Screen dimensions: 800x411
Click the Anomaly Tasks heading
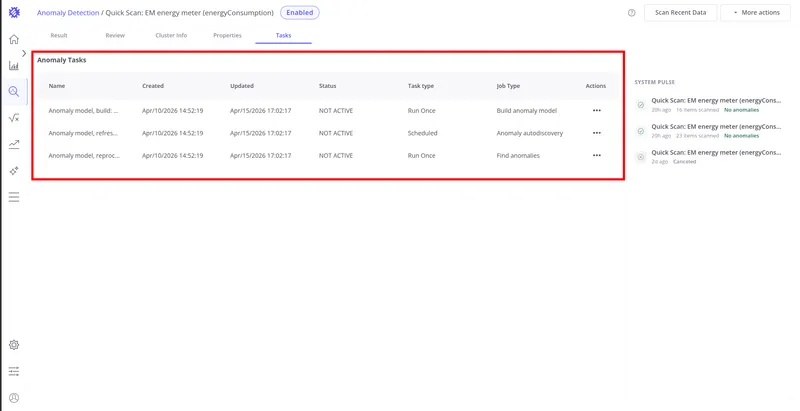62,60
